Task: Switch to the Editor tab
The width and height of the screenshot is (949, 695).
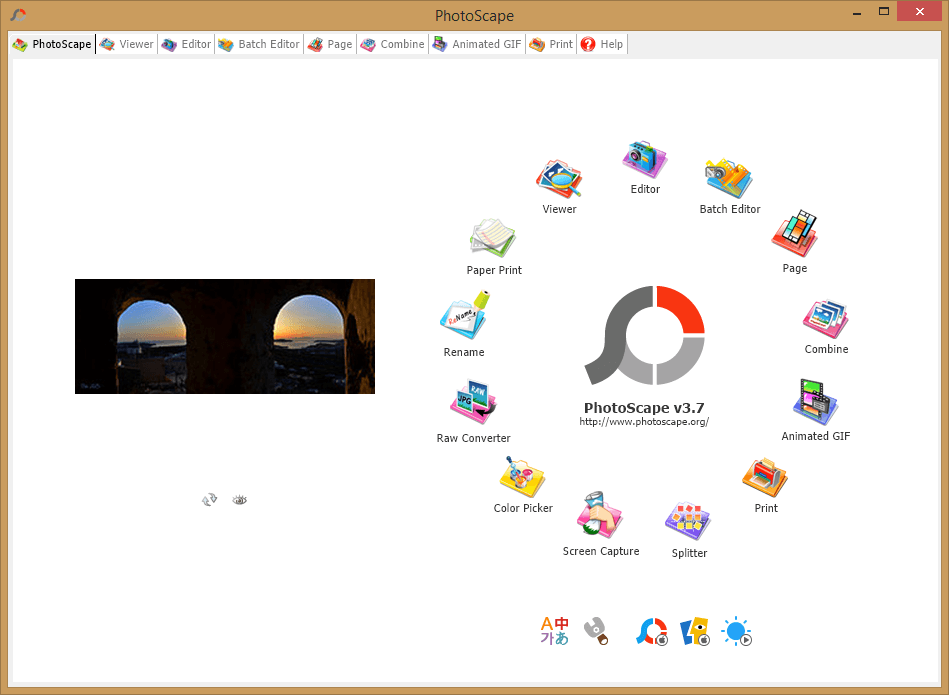Action: pos(186,44)
